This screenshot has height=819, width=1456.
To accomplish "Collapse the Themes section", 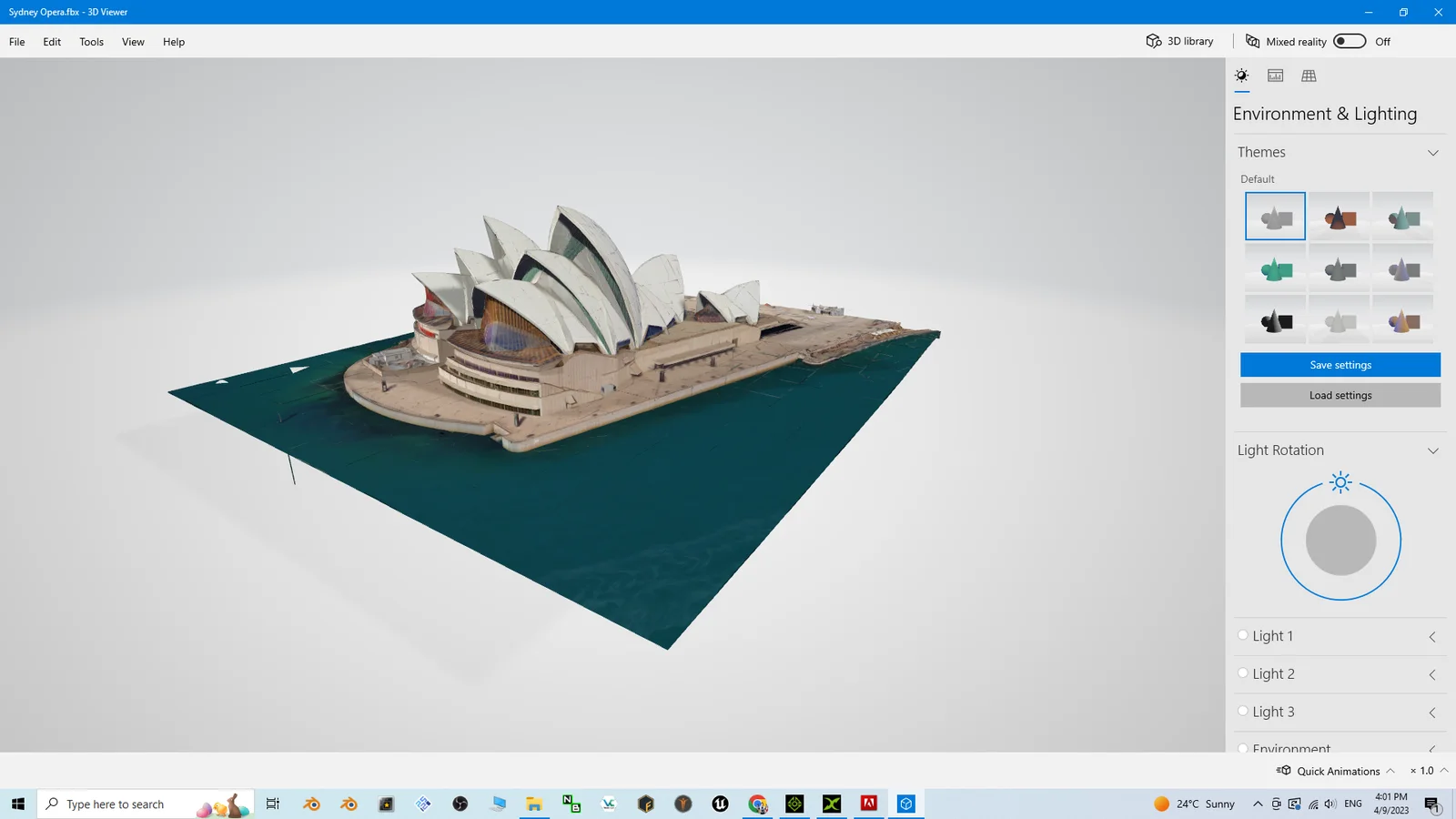I will [1433, 152].
